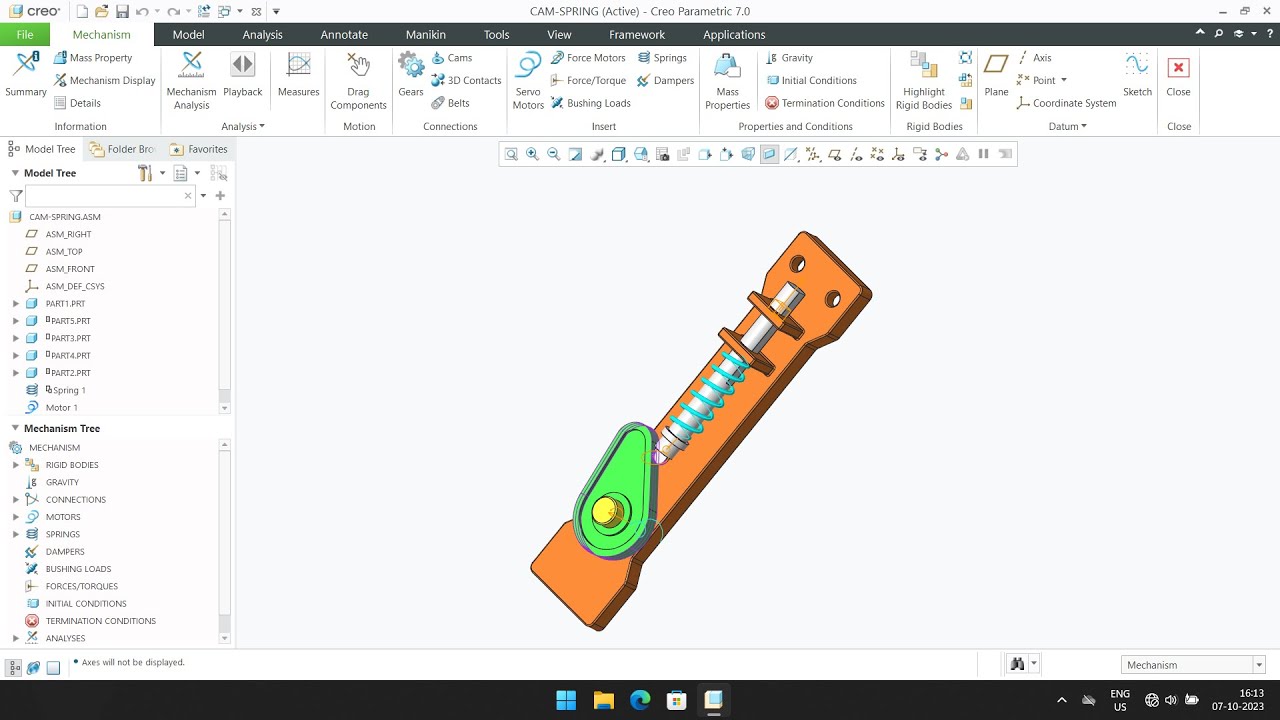Toggle point display in graphics toolbar

(x=877, y=154)
